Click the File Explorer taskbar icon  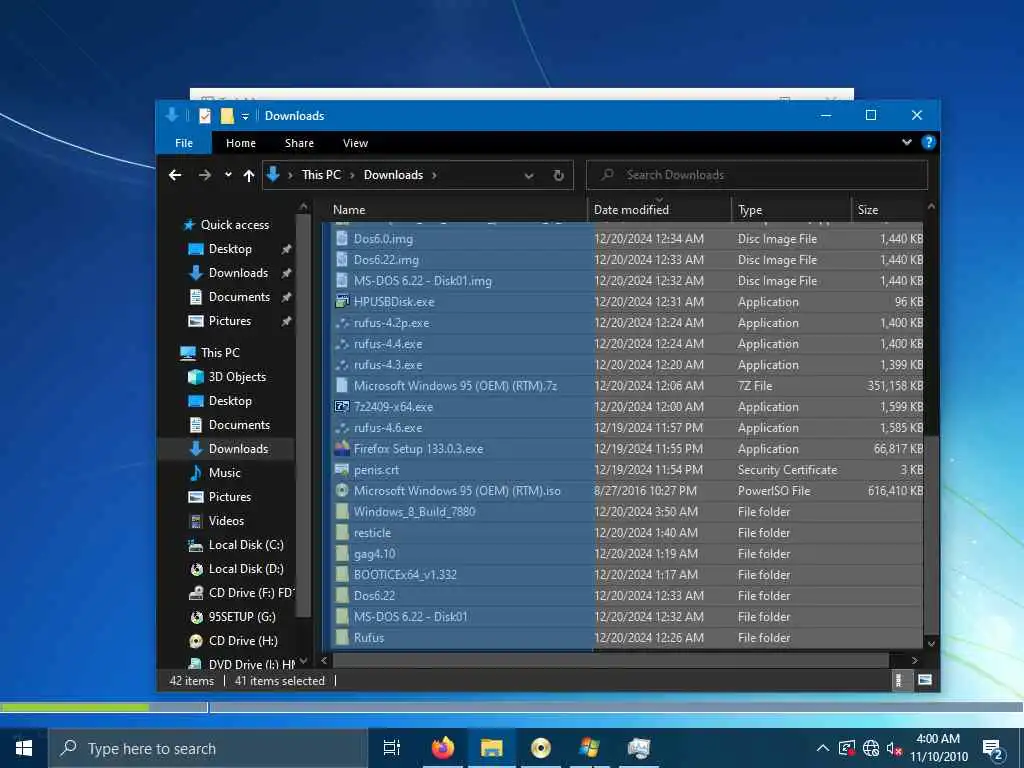click(x=491, y=748)
